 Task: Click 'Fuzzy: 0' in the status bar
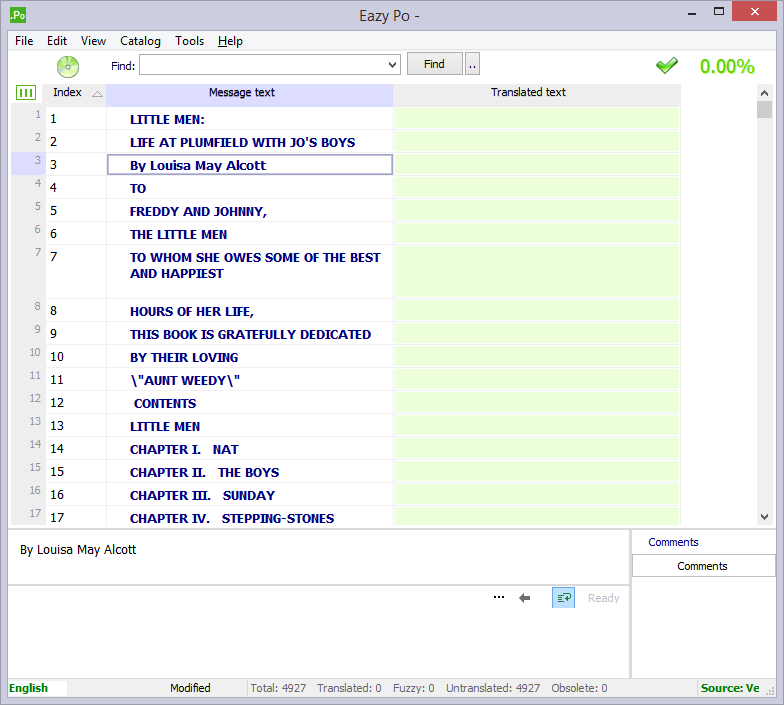pos(414,688)
